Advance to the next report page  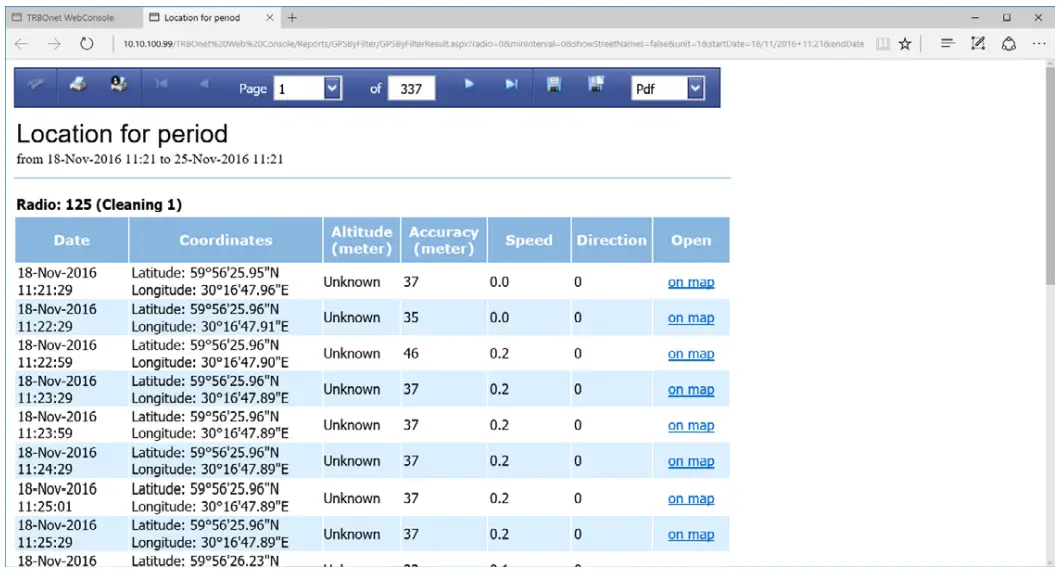click(470, 88)
